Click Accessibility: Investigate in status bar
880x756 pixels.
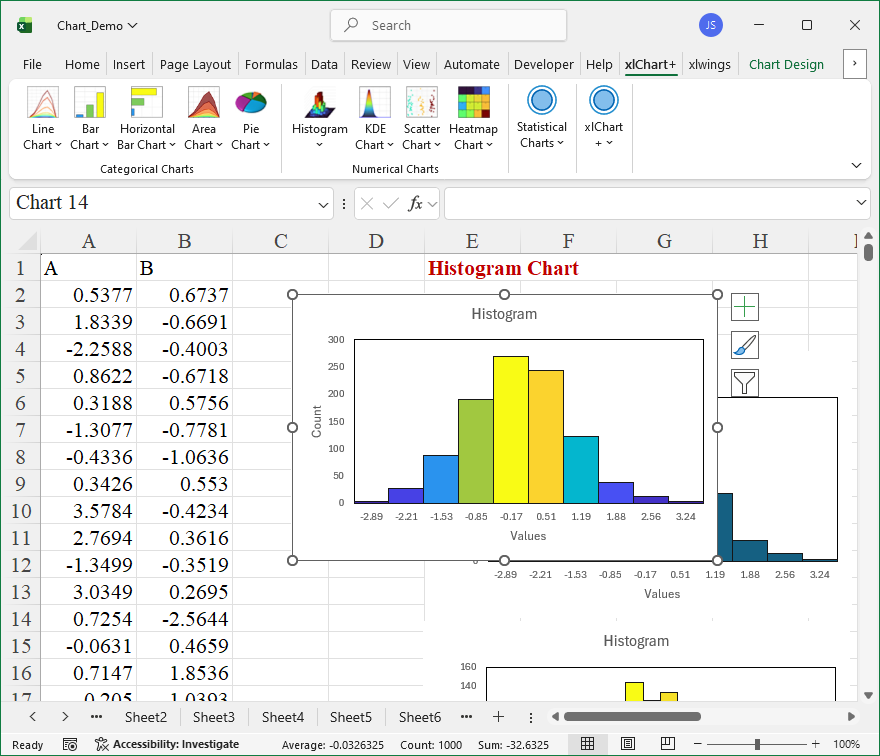coord(167,744)
